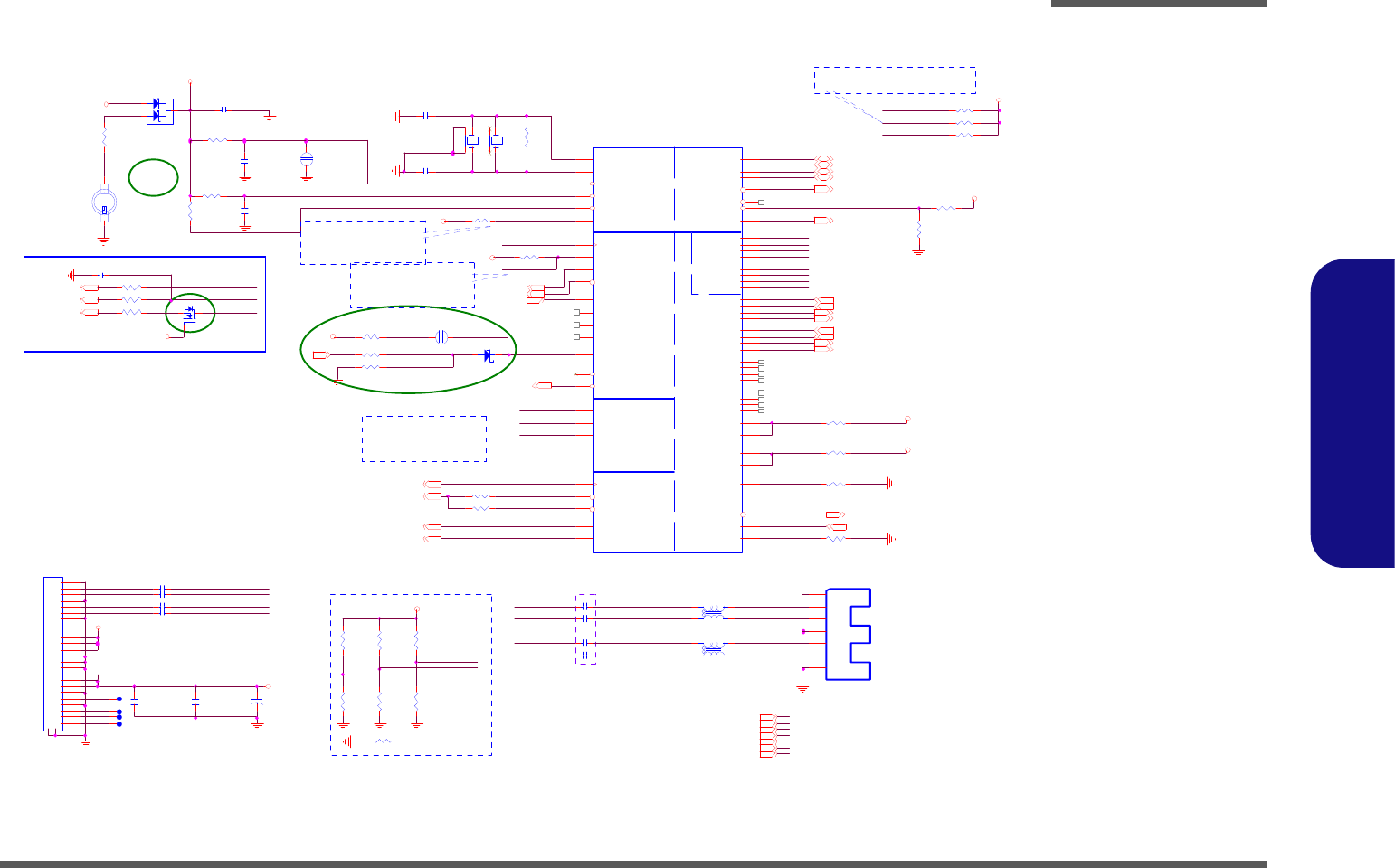Select the purple dashed box around the capacitors

click(x=586, y=629)
